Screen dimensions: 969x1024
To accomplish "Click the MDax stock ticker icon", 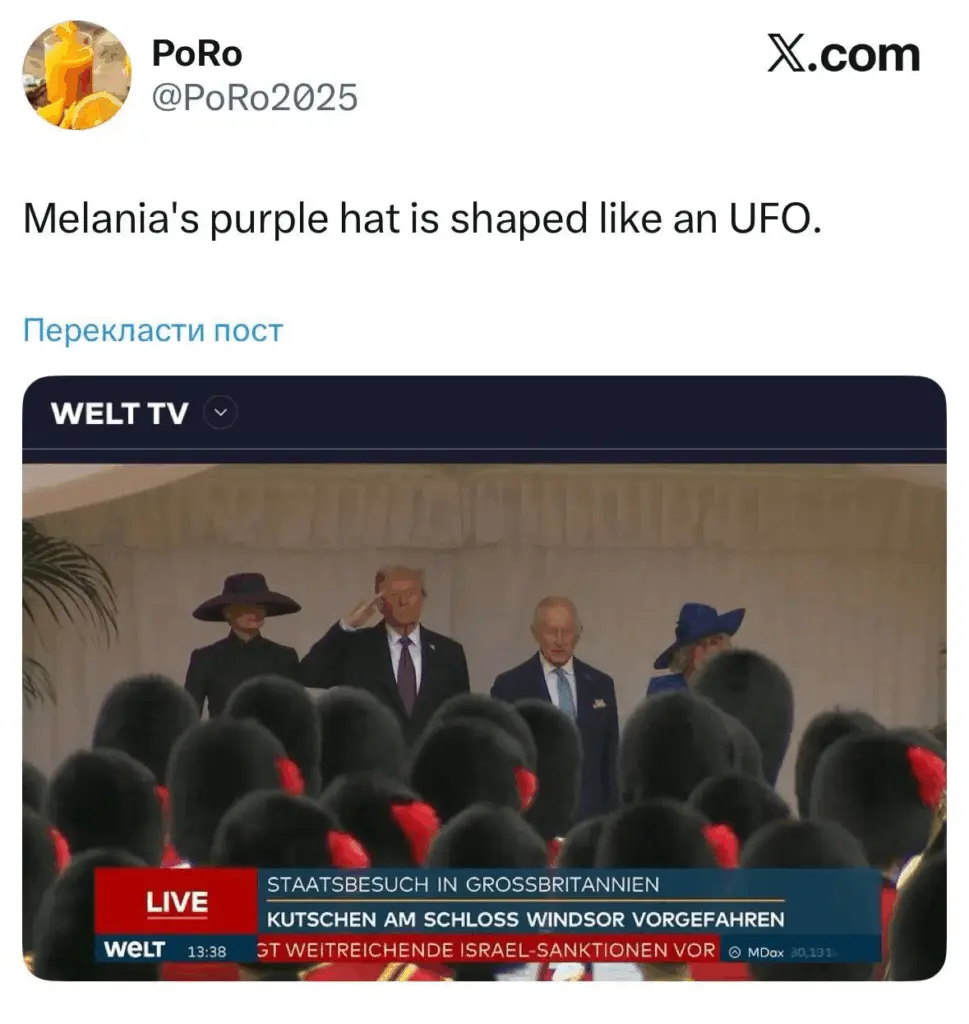I will click(735, 952).
